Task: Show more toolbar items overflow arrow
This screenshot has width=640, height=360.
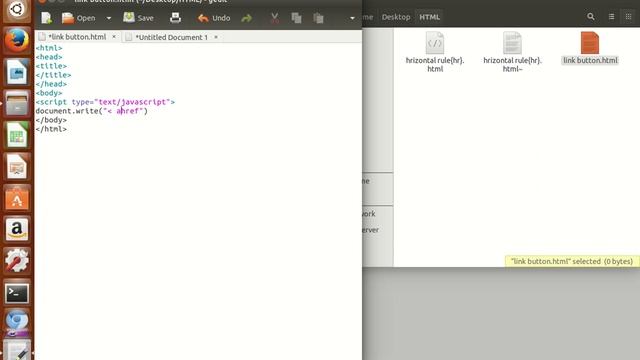Action: 352,18
